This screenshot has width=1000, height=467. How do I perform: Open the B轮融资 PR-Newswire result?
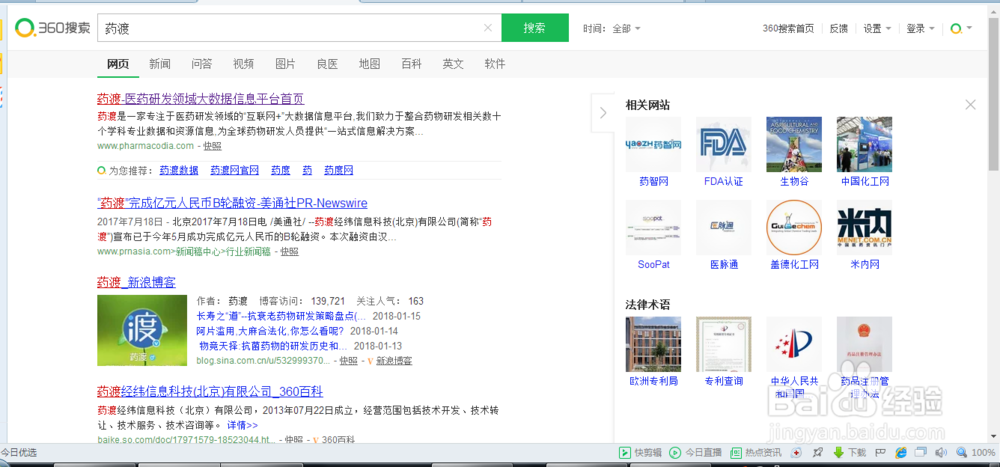coord(232,204)
